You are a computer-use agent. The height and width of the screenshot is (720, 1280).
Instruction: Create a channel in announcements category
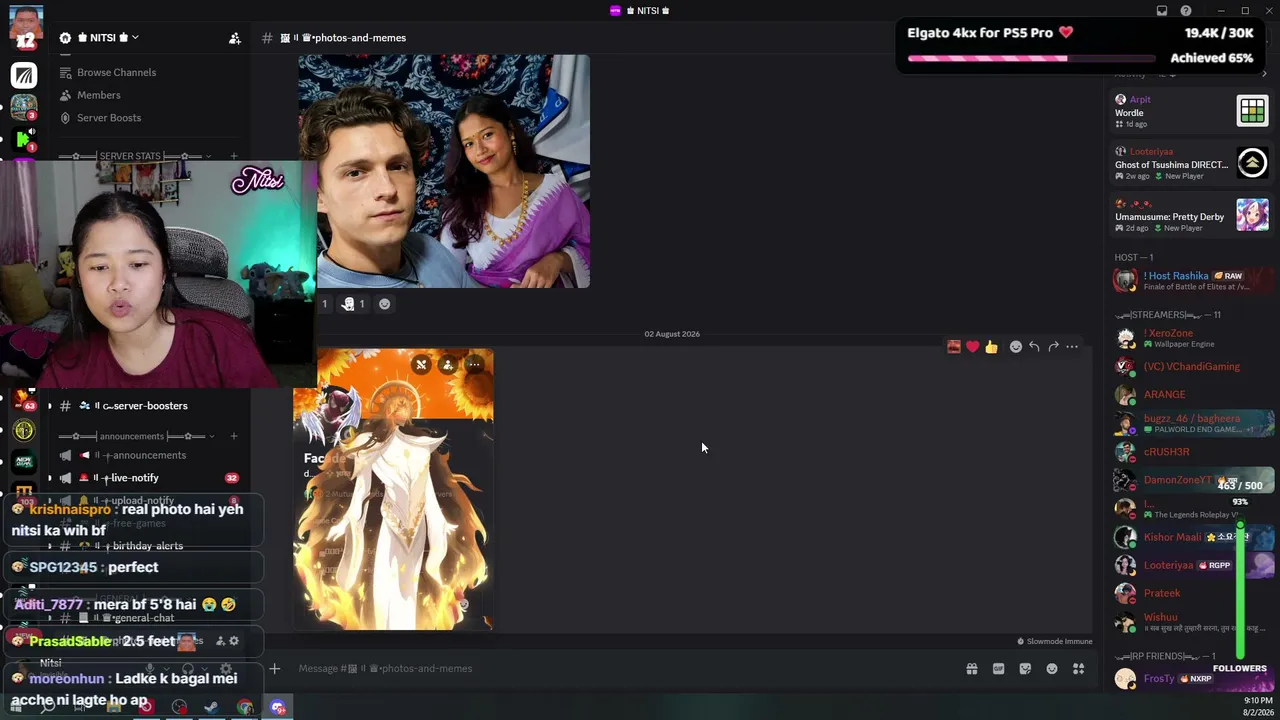[234, 436]
